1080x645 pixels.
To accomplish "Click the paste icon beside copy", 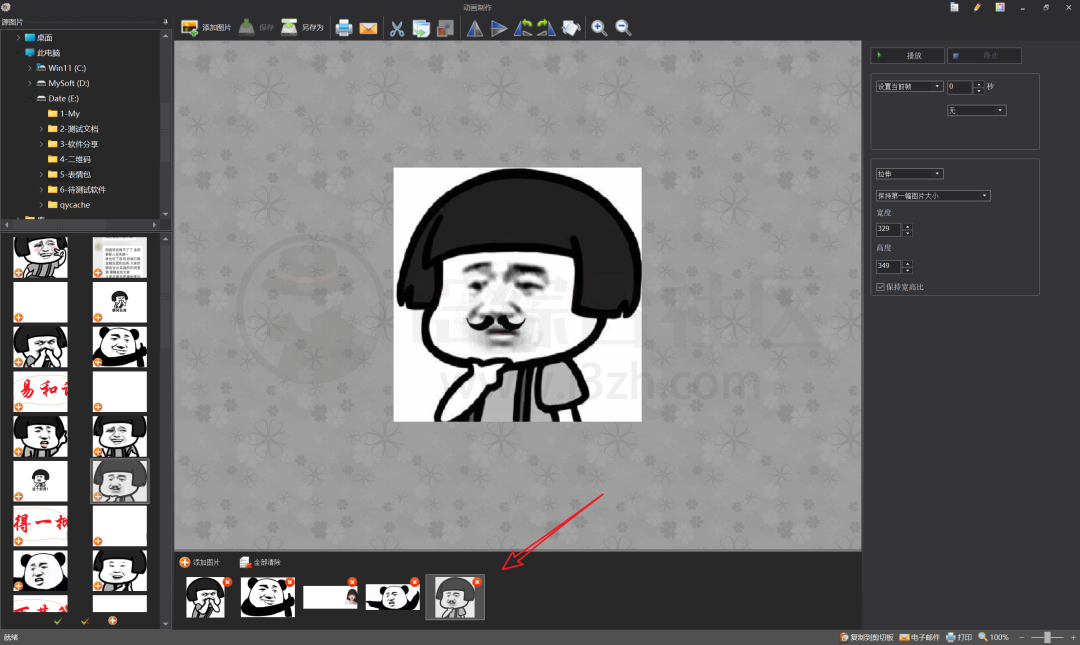I will (446, 28).
